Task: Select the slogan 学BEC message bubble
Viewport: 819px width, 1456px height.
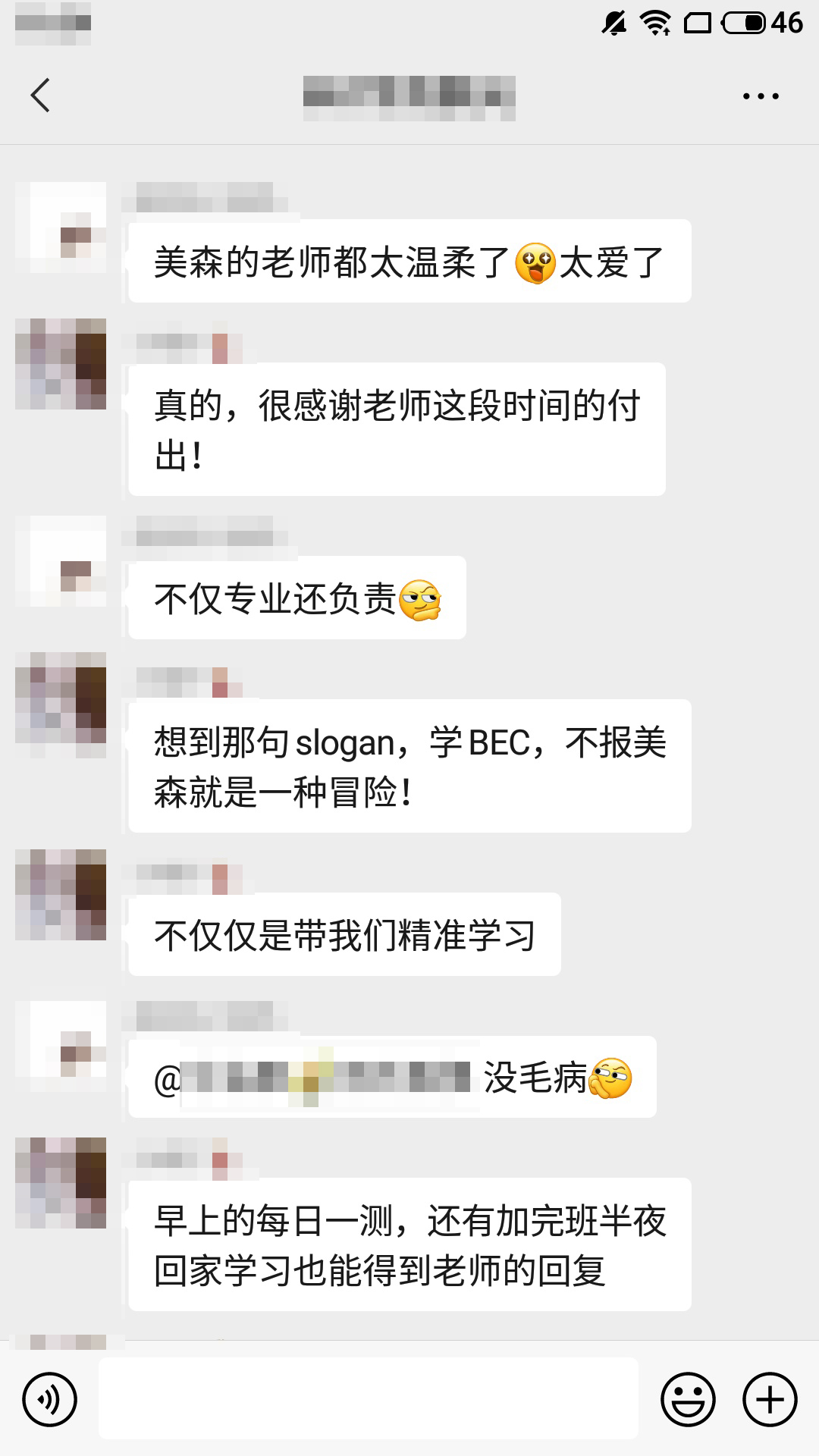Action: click(x=409, y=766)
